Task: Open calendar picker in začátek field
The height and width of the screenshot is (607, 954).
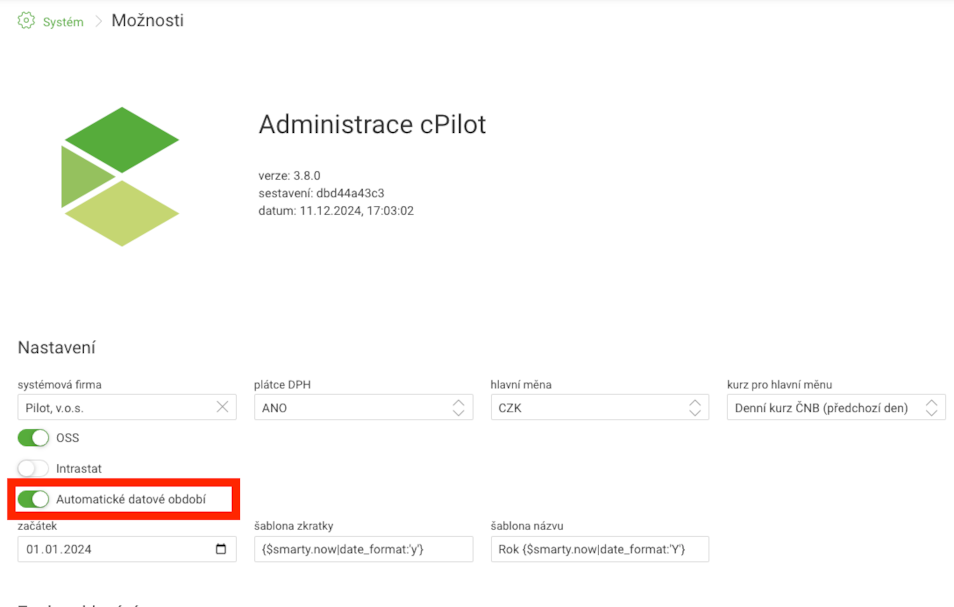Action: 221,549
